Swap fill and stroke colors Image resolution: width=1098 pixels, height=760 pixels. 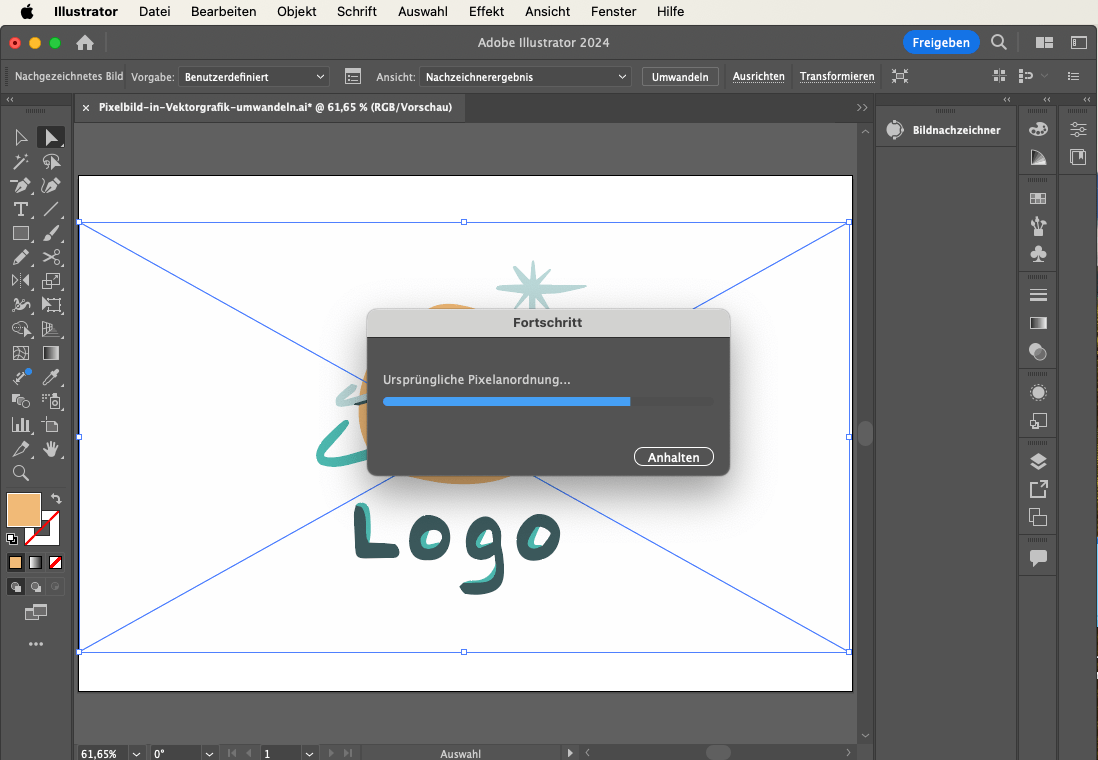[56, 498]
